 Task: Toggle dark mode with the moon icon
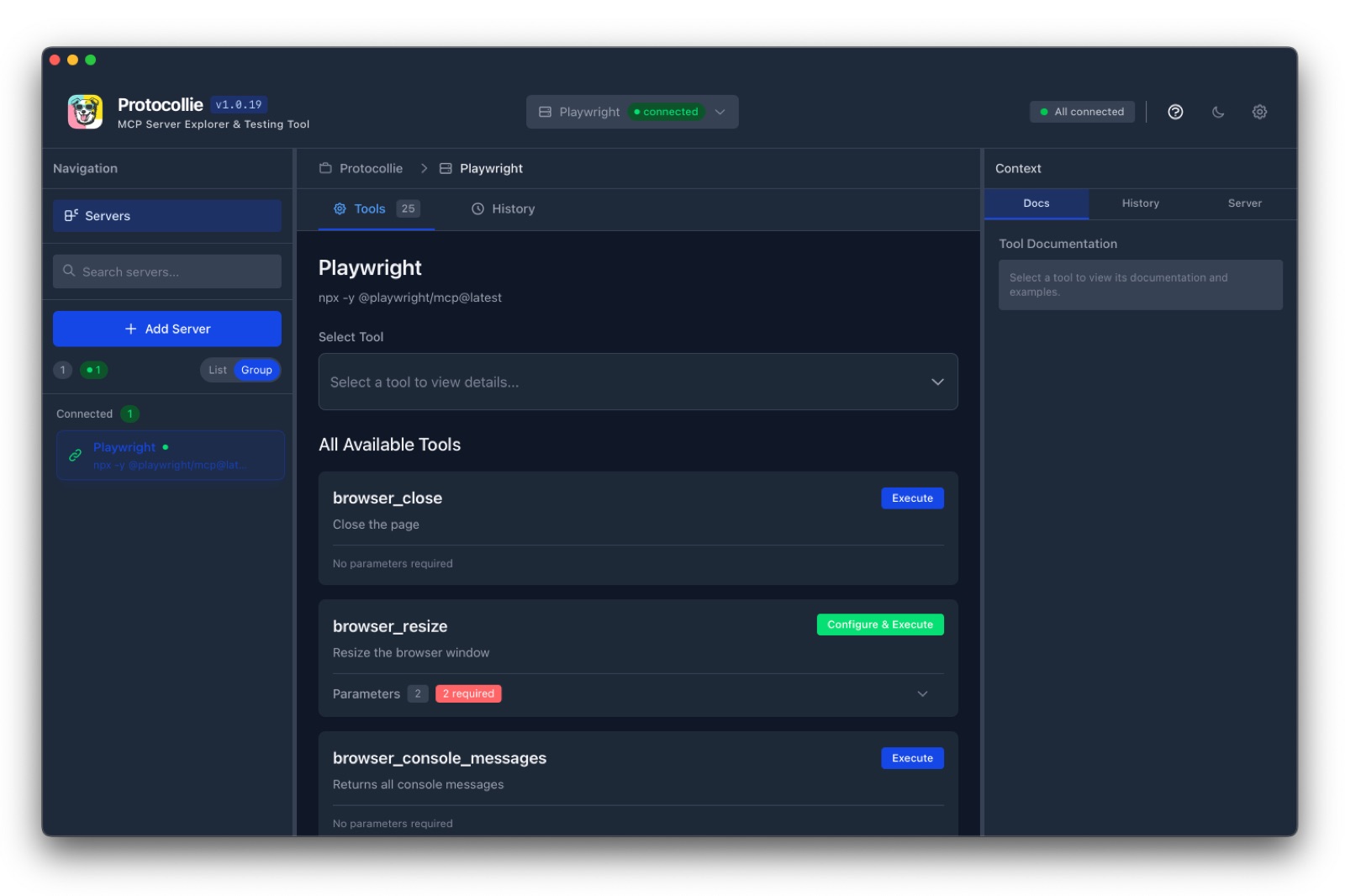1218,112
